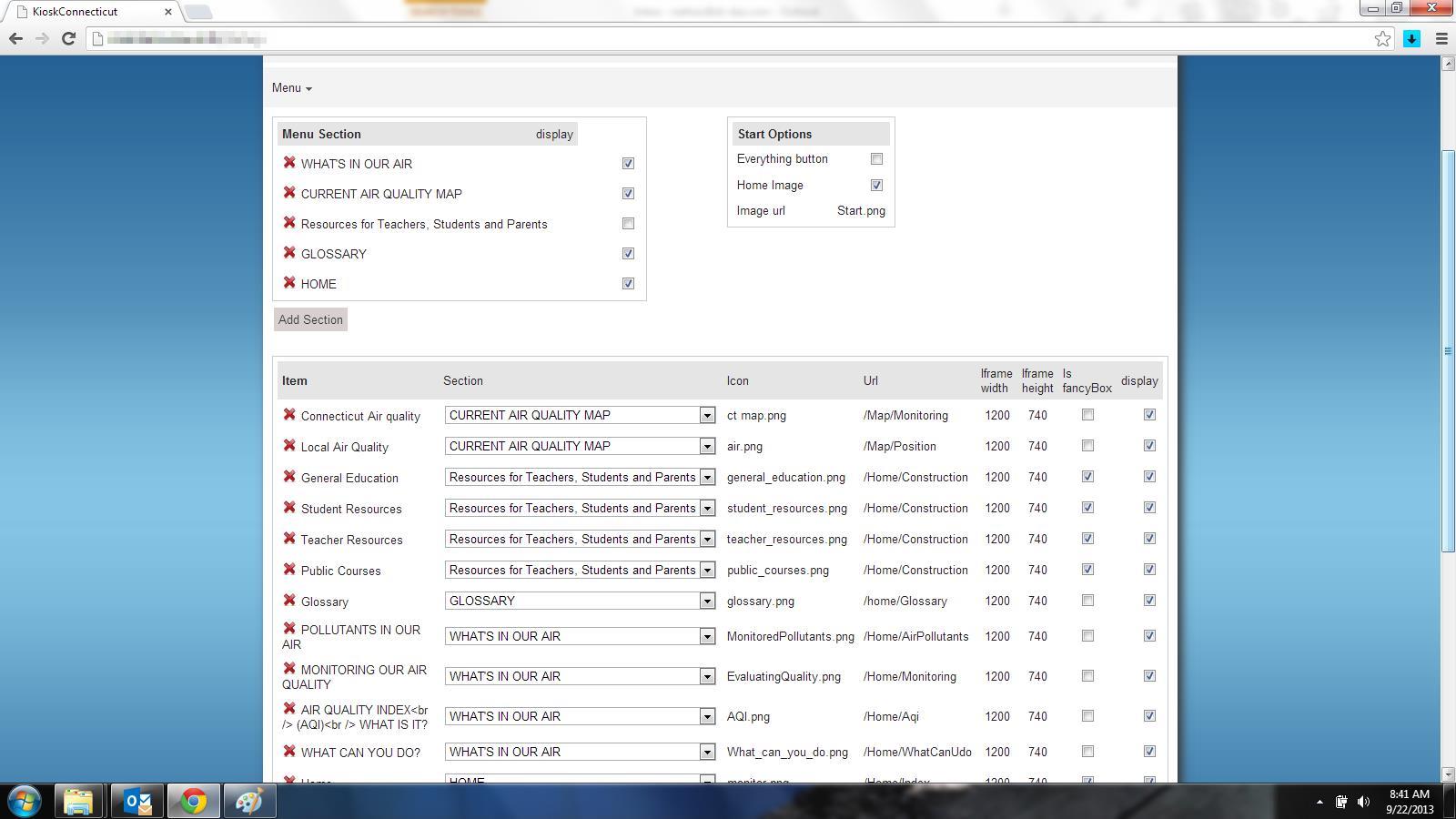Remove the GLOSSARY menu section
1456x819 pixels.
(289, 253)
